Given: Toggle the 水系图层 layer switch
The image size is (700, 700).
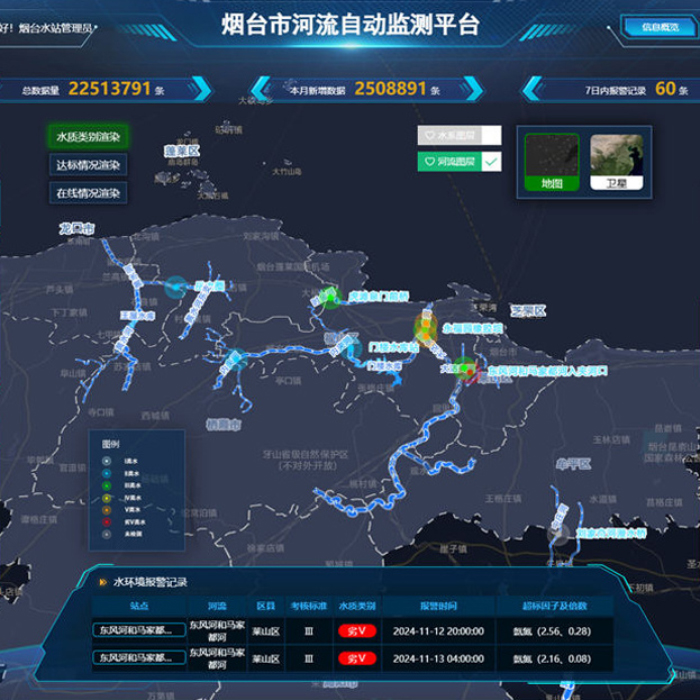Looking at the screenshot, I should (459, 135).
